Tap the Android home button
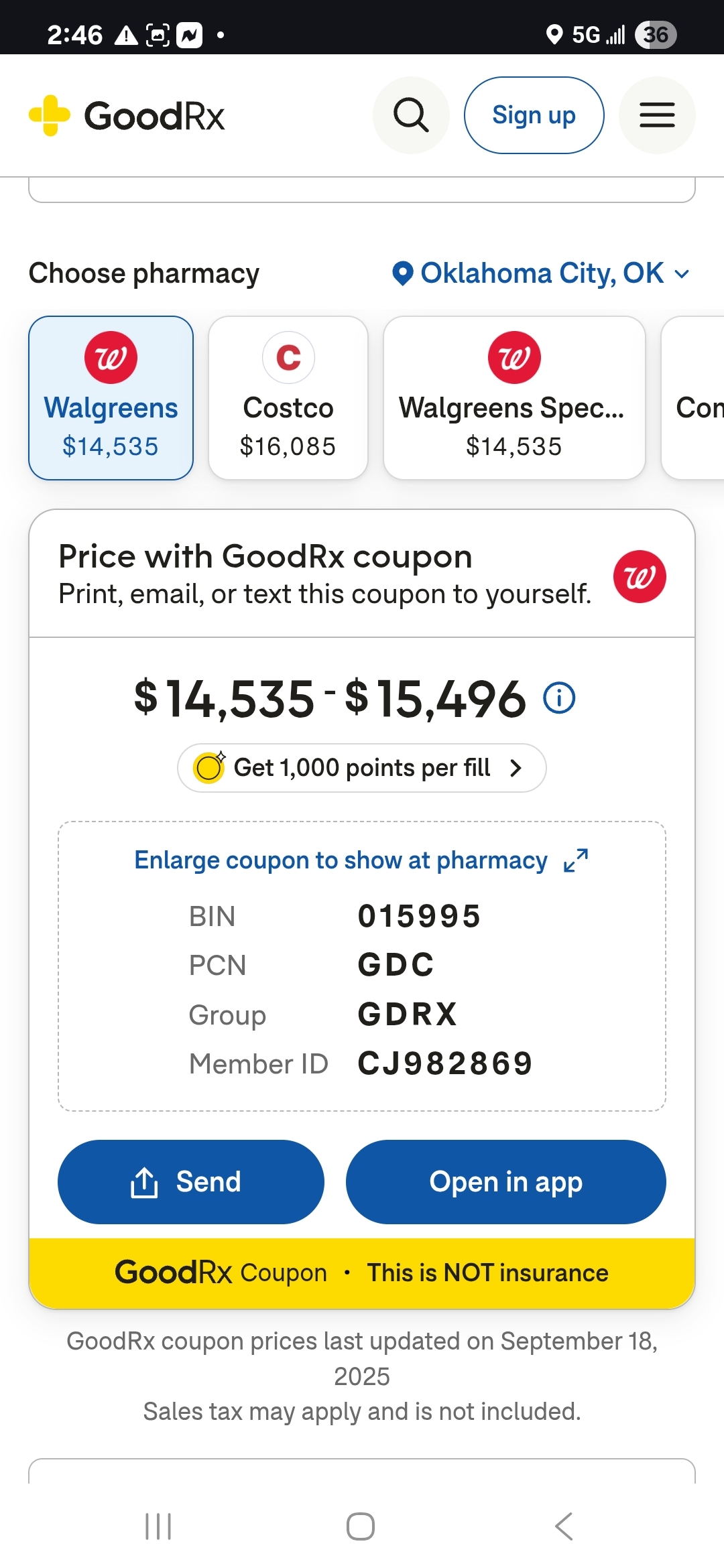Viewport: 724px width, 1568px height. tap(361, 1526)
